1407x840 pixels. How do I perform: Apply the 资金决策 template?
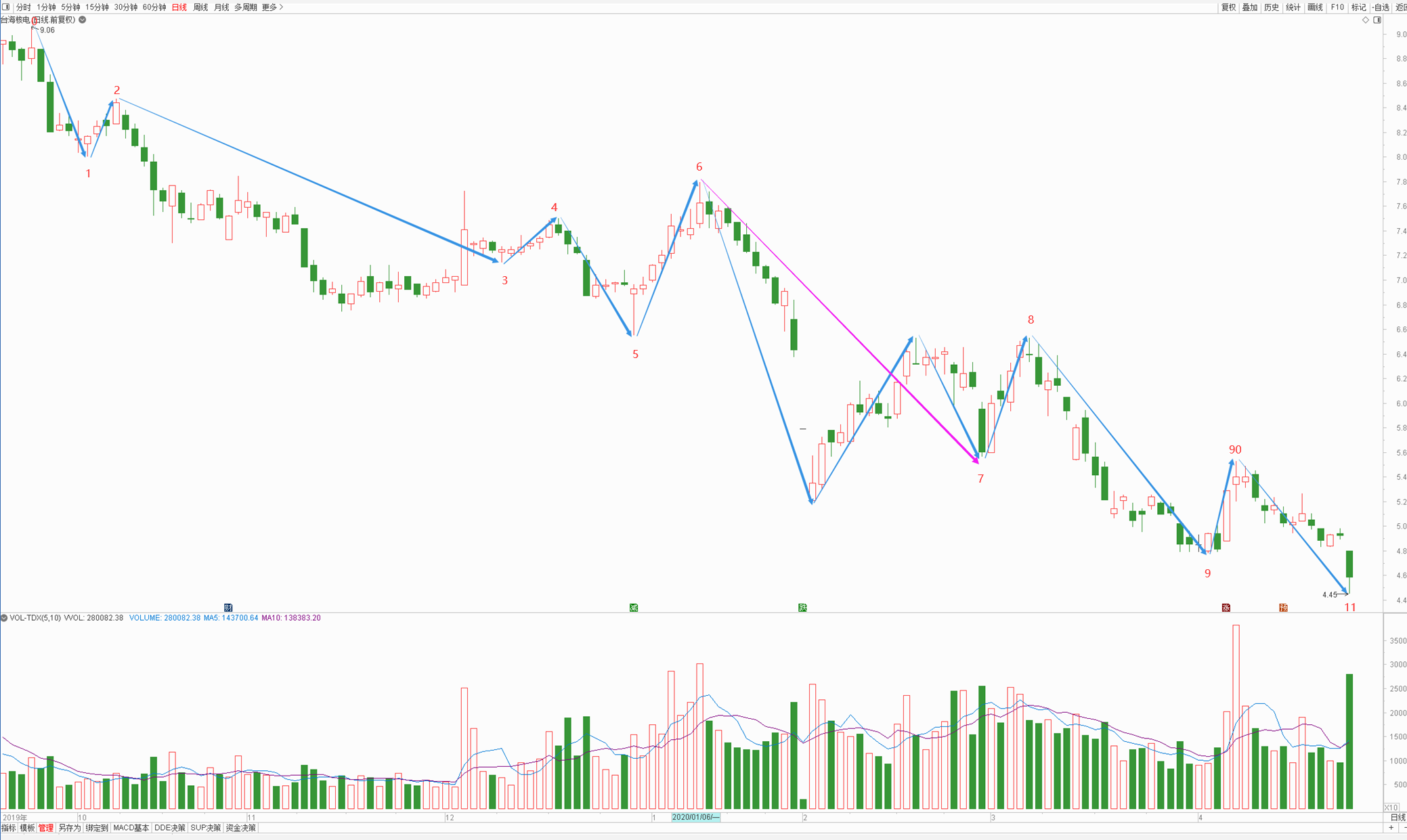coord(240,828)
